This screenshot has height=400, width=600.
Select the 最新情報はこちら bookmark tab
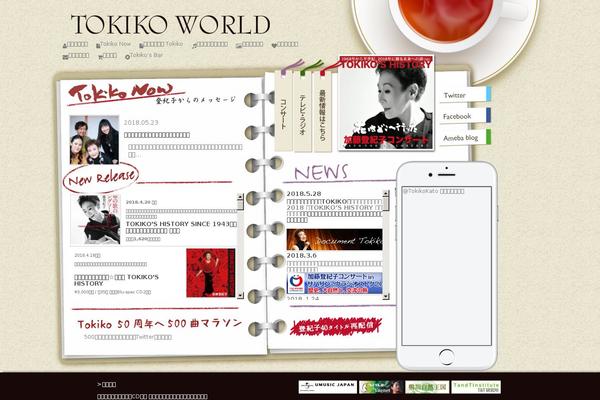[323, 111]
